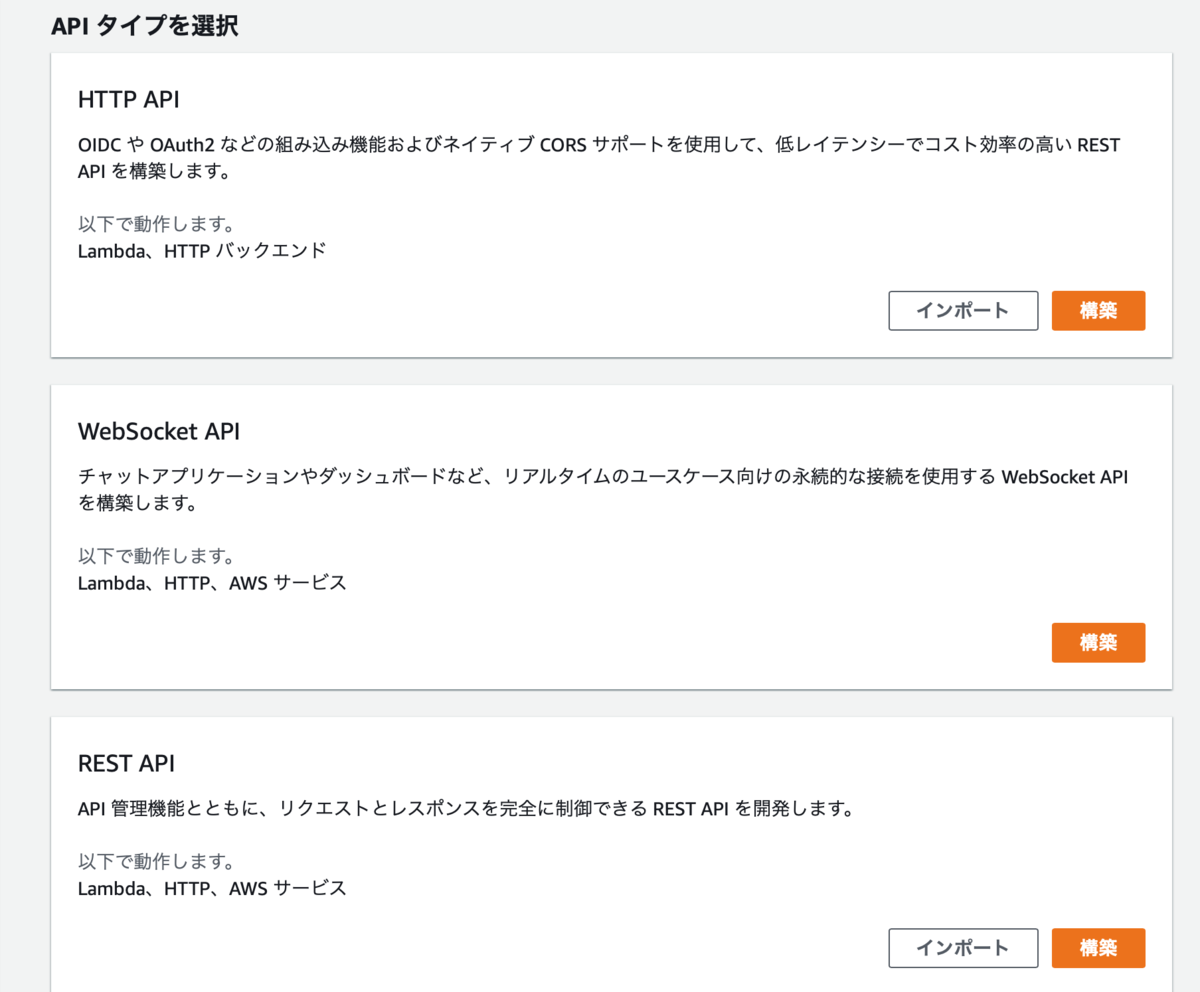Viewport: 1200px width, 992px height.
Task: Click '以下で動作します。' label in WebSocket API card
Action: click(x=156, y=555)
